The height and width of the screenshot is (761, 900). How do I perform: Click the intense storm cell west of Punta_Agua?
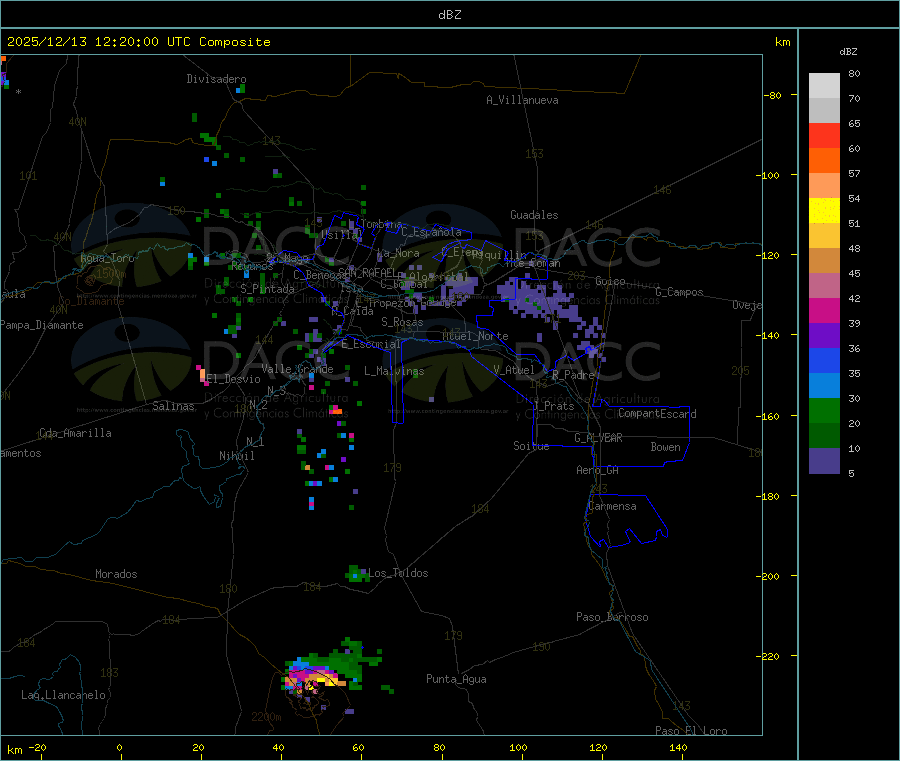click(313, 677)
